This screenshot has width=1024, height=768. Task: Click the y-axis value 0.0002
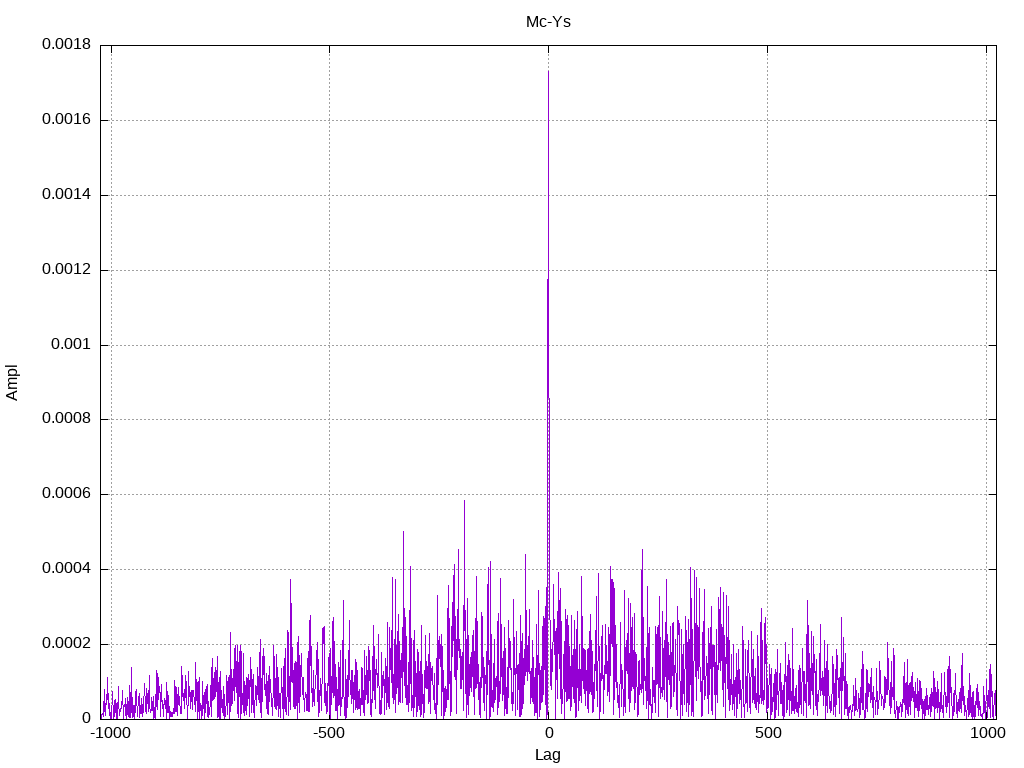click(67, 643)
